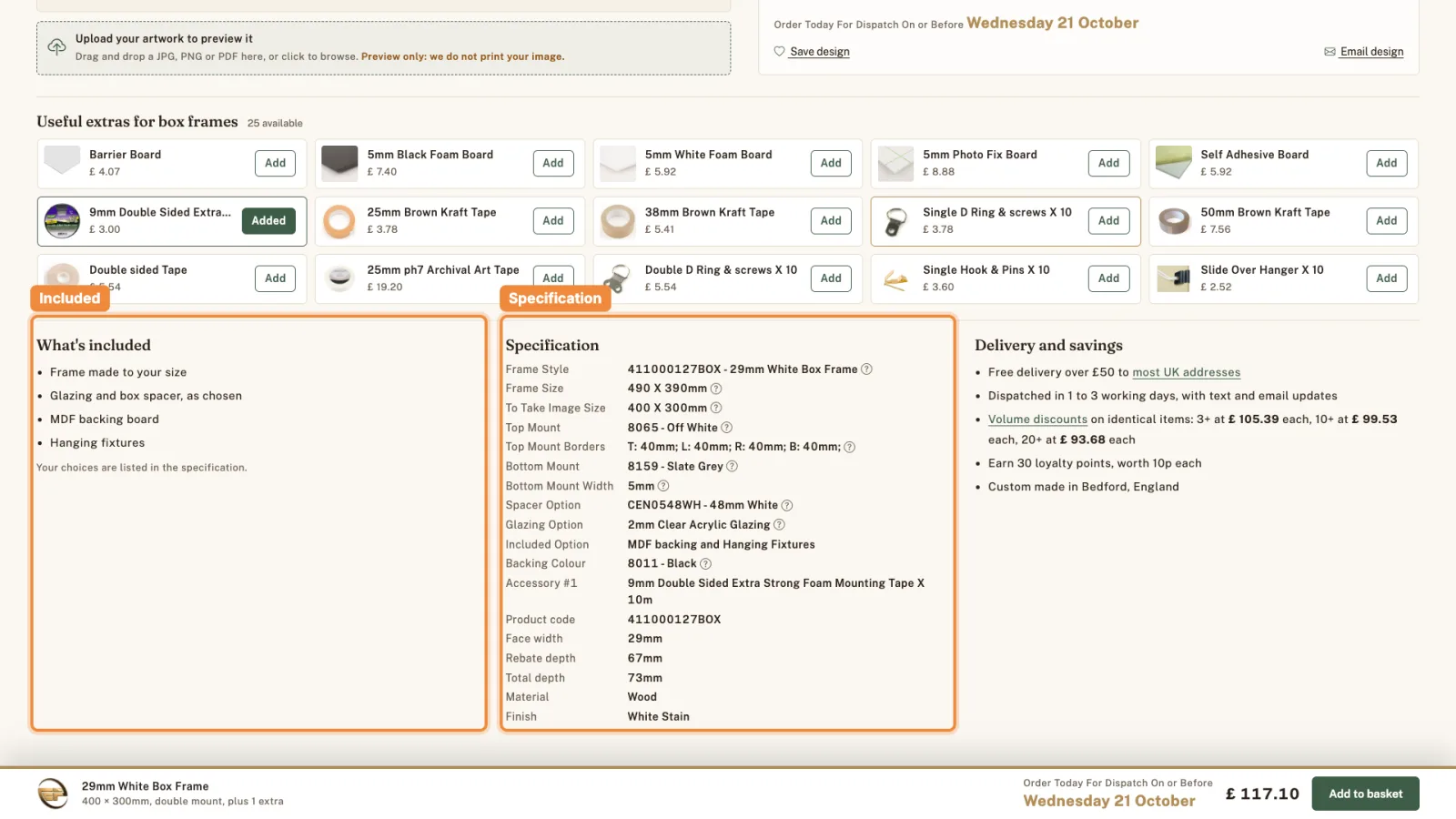Click the Slide Over Hanger product image
Image resolution: width=1456 pixels, height=819 pixels.
click(1173, 278)
